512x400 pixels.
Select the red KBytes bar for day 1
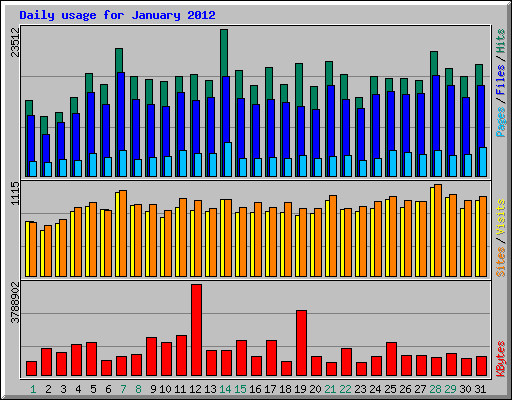click(32, 368)
